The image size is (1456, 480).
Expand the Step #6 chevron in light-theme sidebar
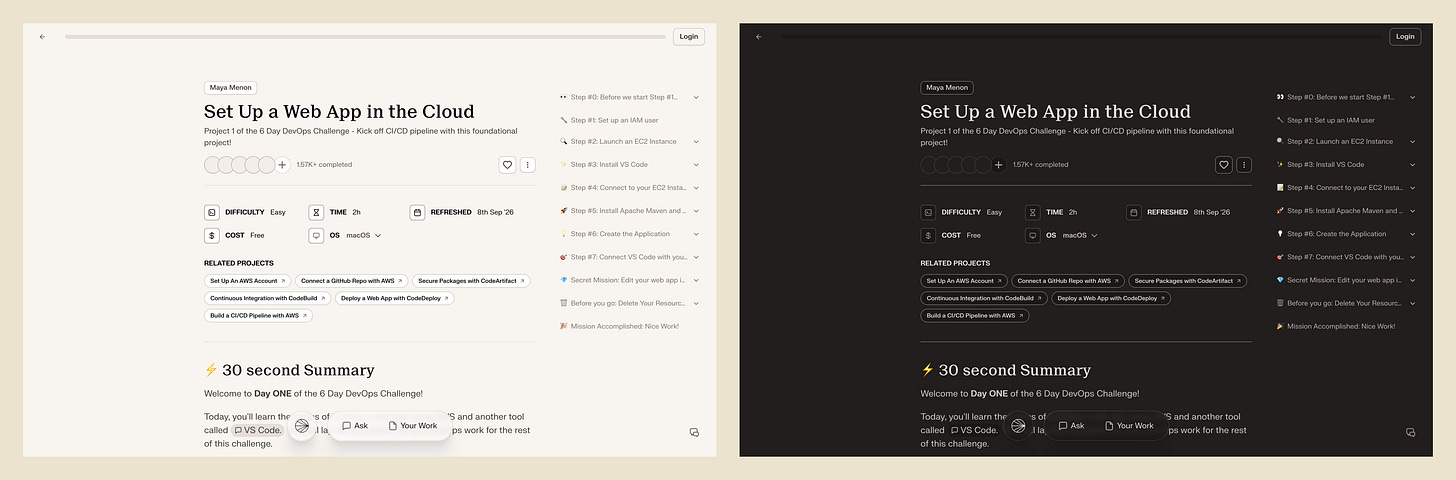pyautogui.click(x=696, y=234)
